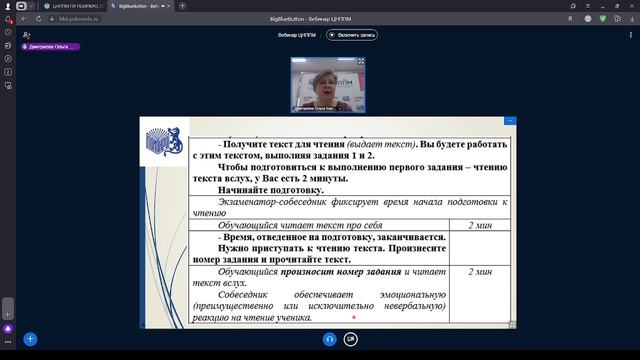Click the collections icon below the history clock
640x360 pixels.
(x=8, y=46)
